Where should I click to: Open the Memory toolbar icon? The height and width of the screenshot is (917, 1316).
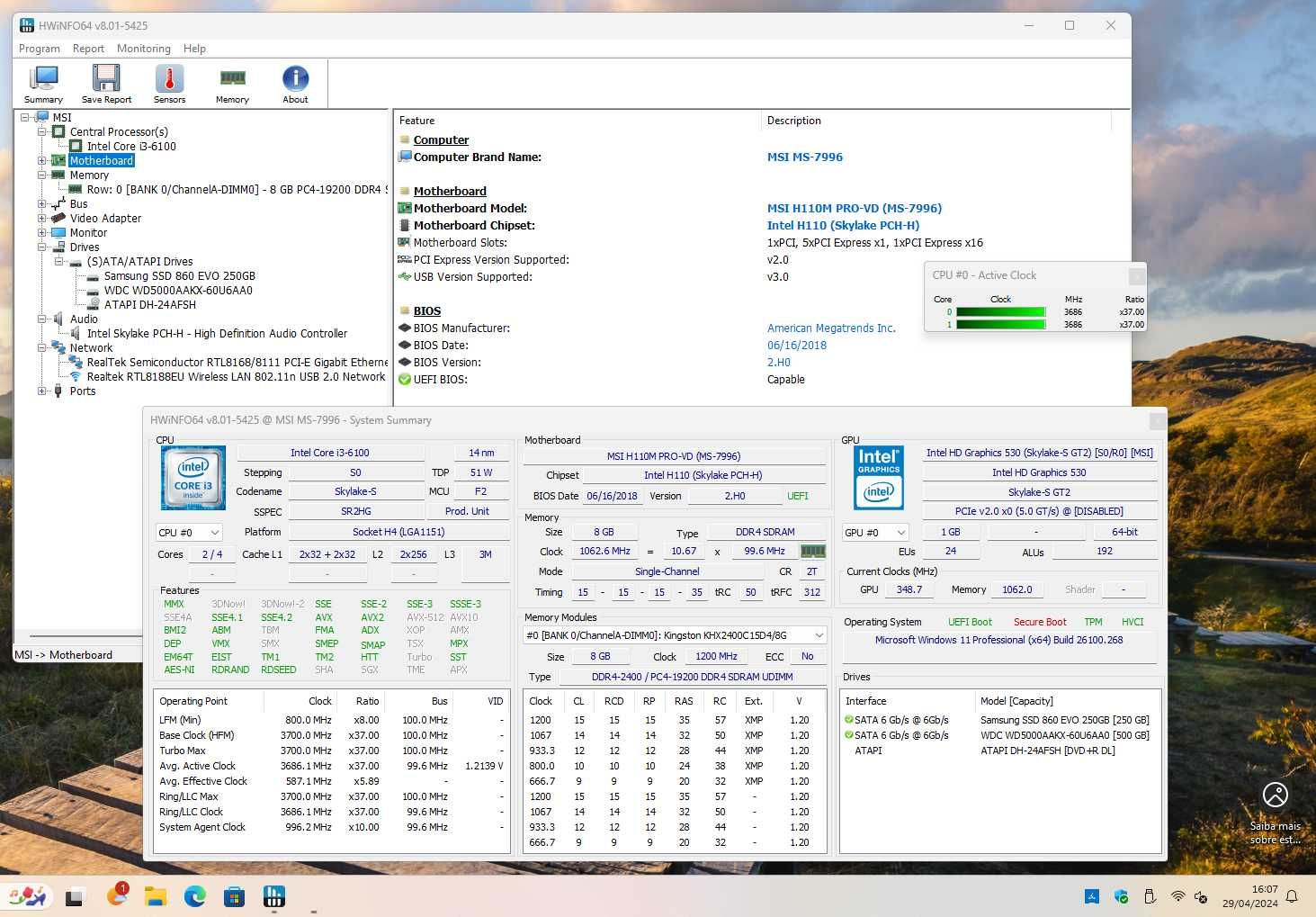[232, 85]
